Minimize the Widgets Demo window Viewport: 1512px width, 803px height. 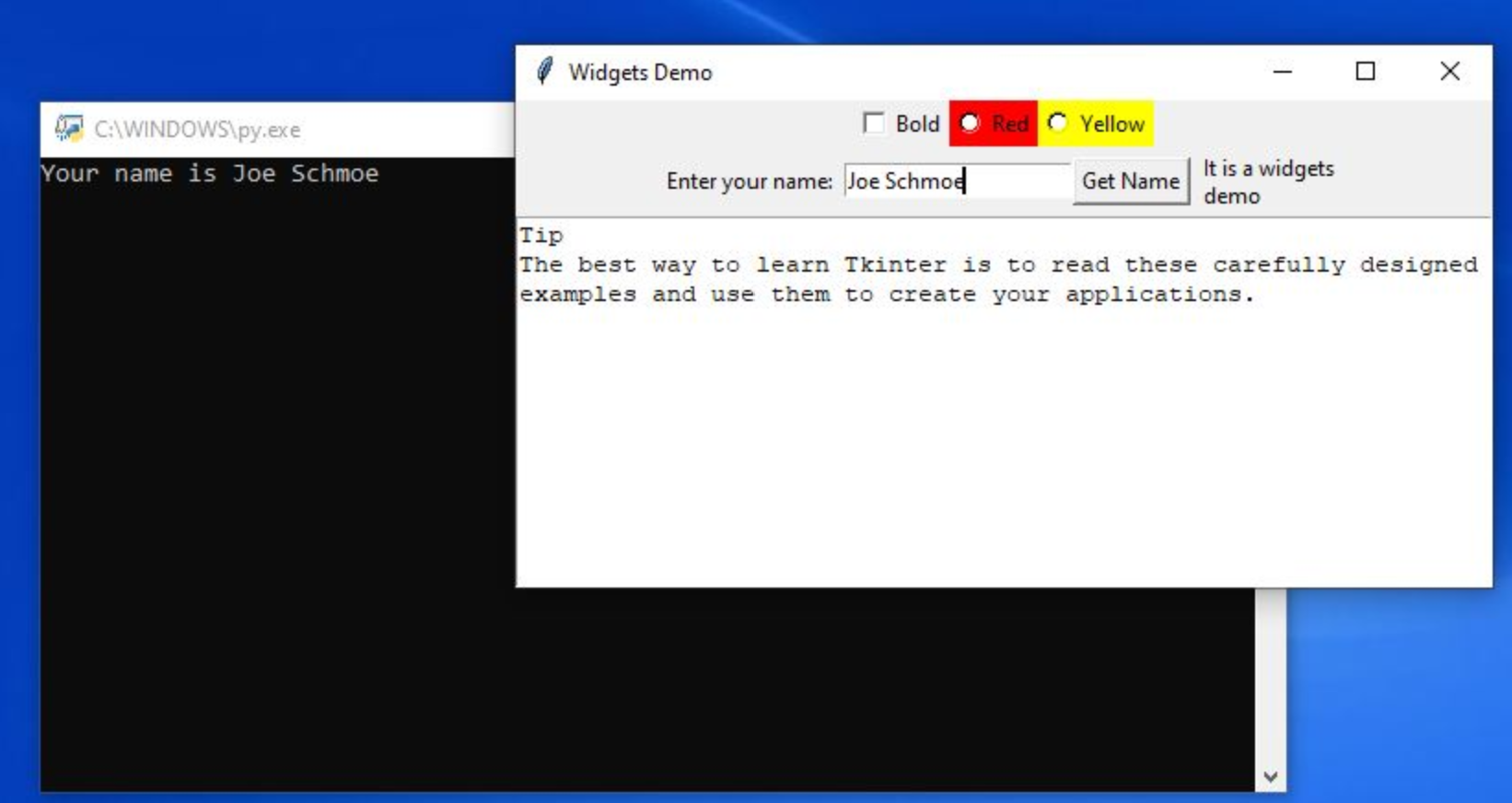point(1283,72)
